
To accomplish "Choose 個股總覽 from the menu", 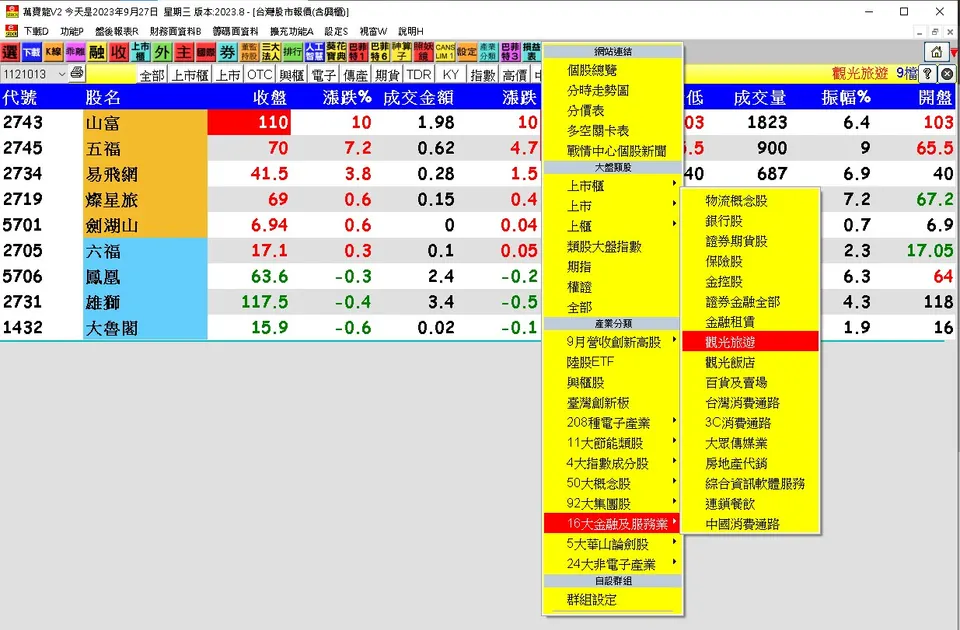I will (x=613, y=70).
